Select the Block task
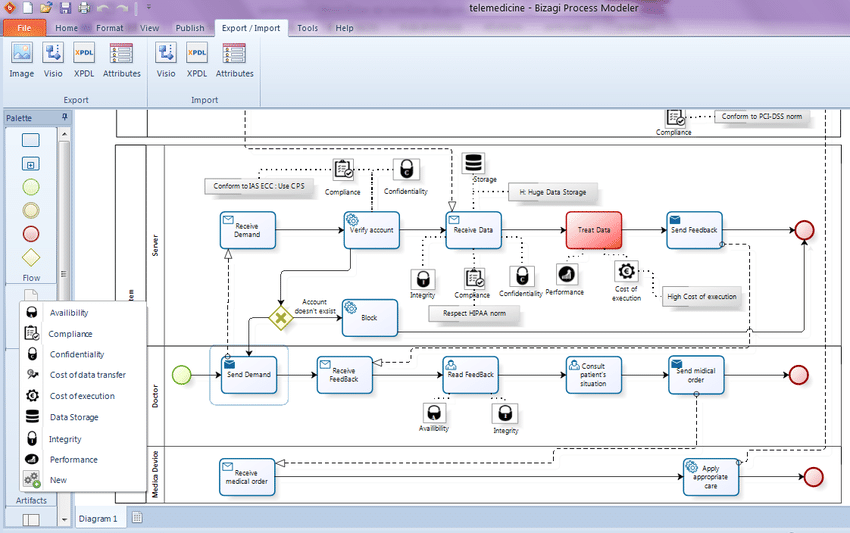Viewport: 850px width, 533px height. [x=369, y=318]
